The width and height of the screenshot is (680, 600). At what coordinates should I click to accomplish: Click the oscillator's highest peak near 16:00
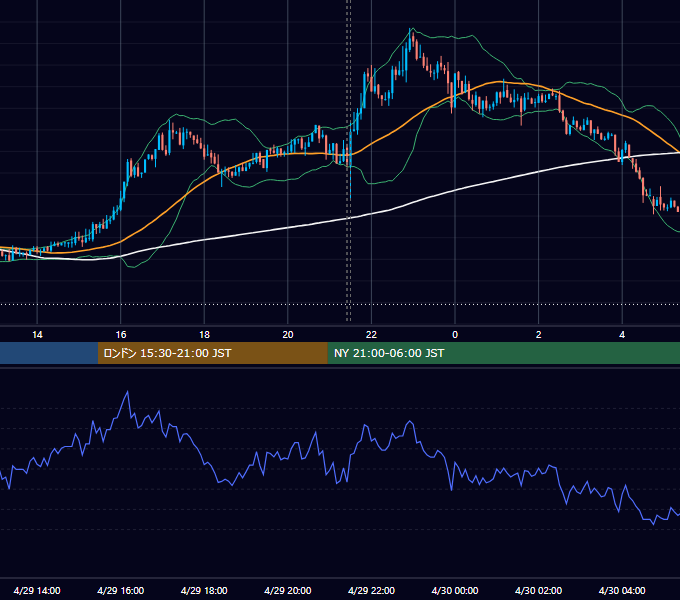tap(128, 392)
